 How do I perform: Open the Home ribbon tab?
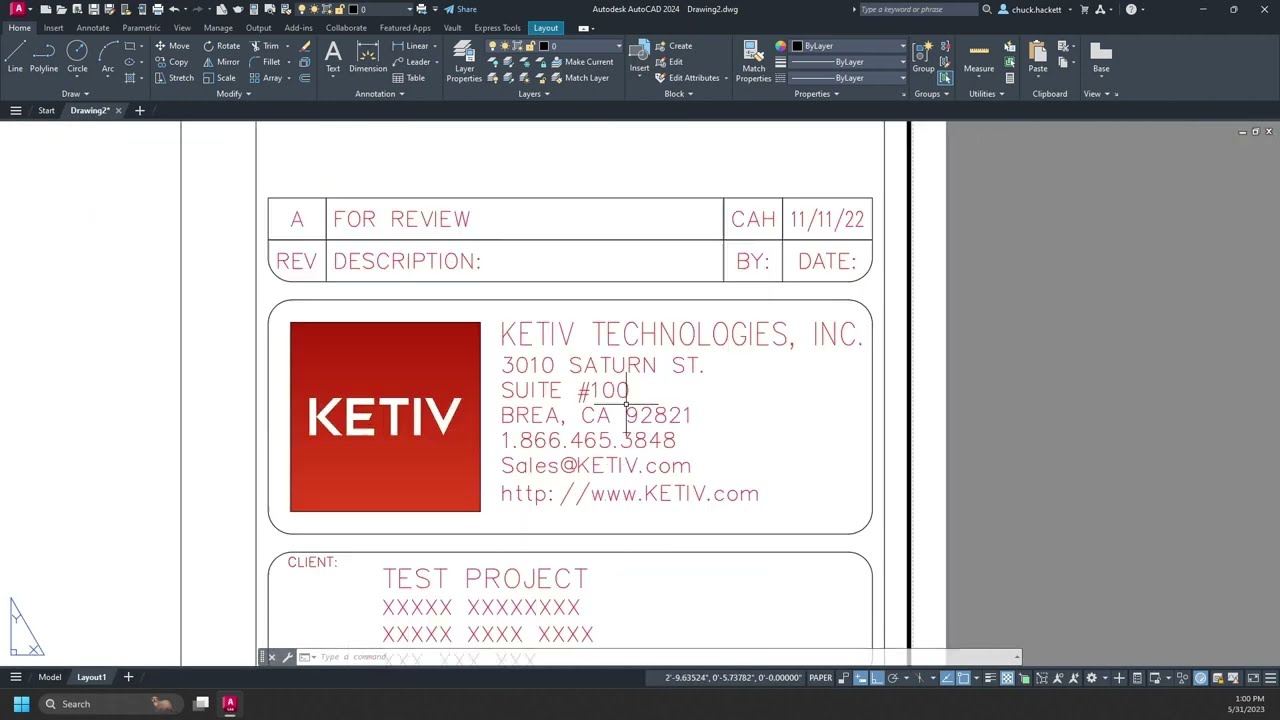pyautogui.click(x=20, y=28)
